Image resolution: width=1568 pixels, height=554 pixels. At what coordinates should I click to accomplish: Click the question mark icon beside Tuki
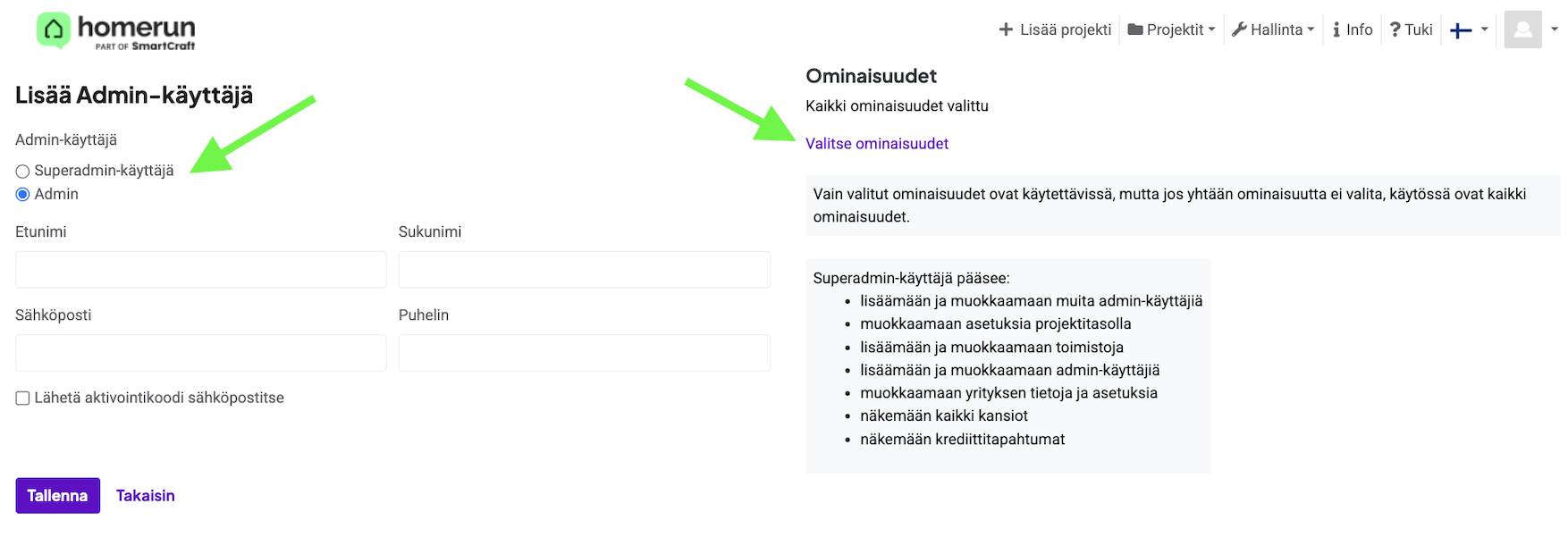coord(1395,29)
